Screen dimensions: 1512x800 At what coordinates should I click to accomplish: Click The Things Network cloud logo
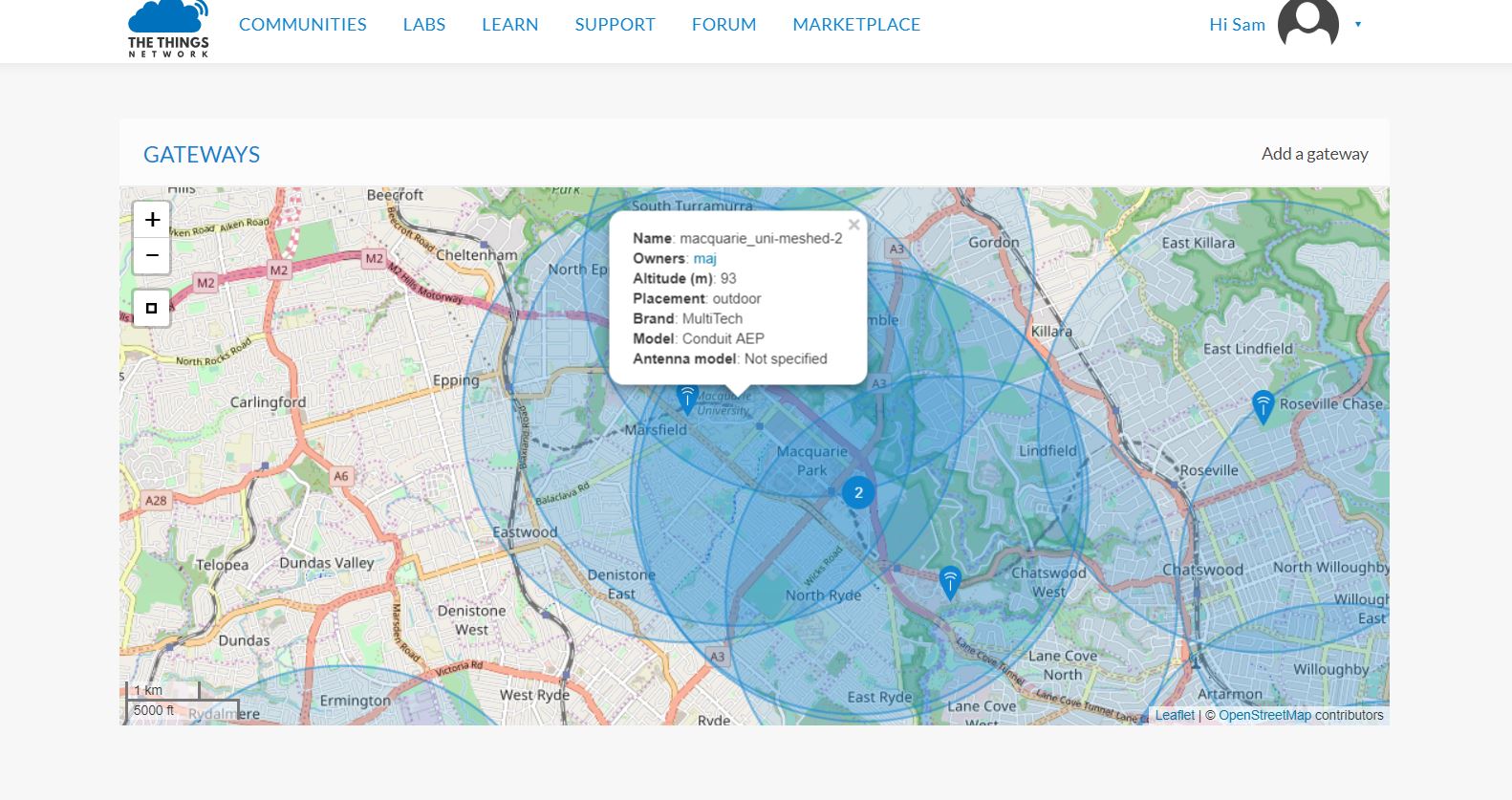pyautogui.click(x=168, y=29)
